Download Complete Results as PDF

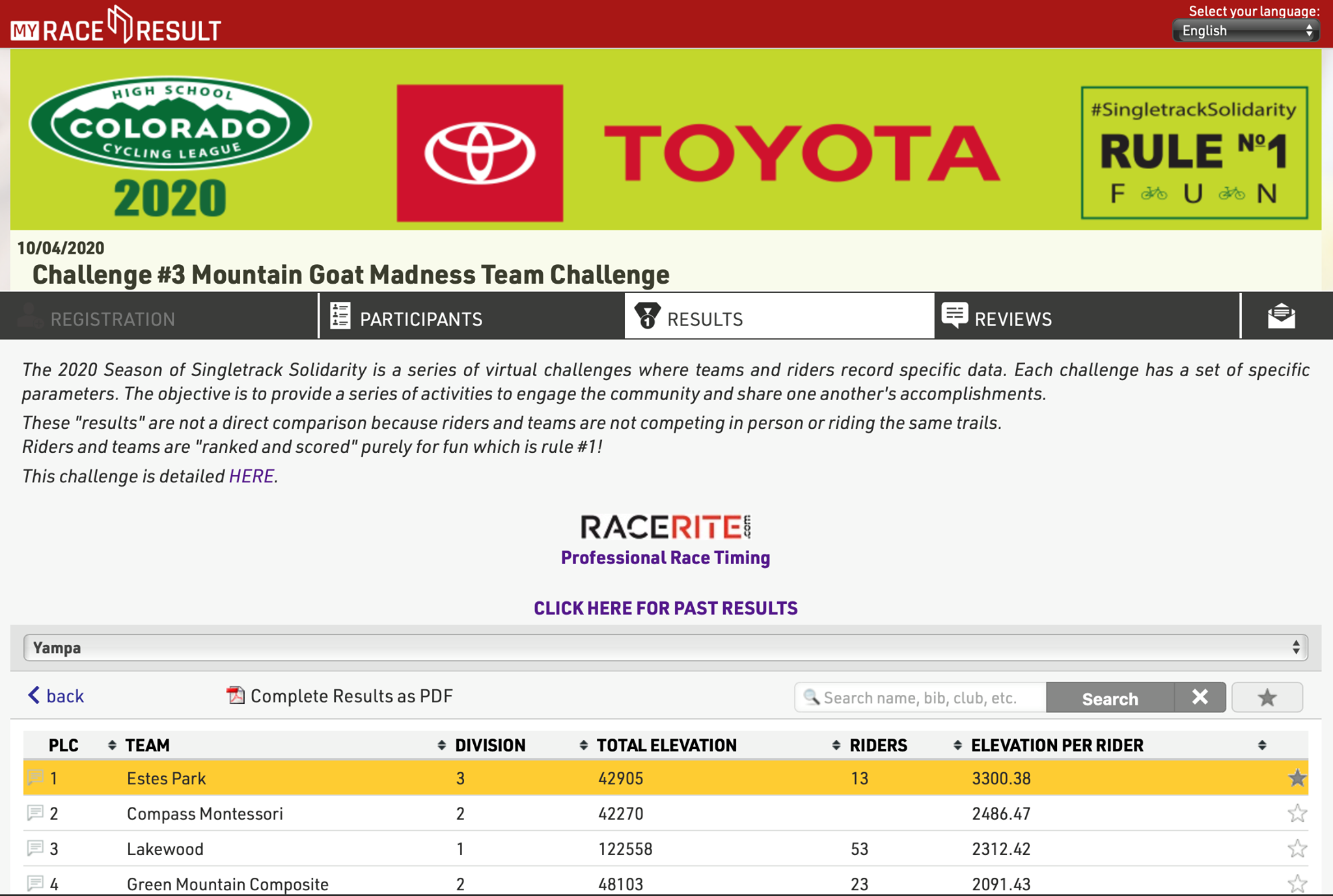[x=339, y=696]
